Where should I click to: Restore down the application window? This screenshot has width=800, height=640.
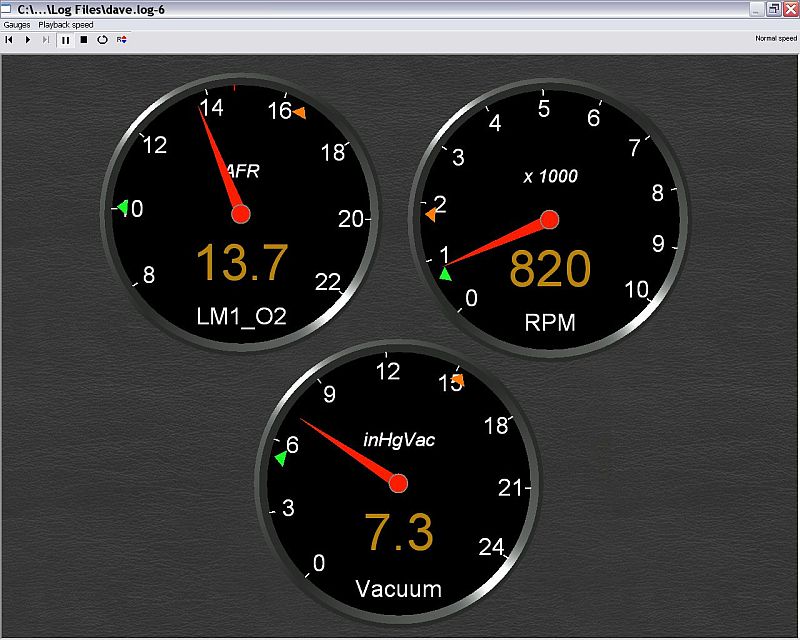coord(773,9)
